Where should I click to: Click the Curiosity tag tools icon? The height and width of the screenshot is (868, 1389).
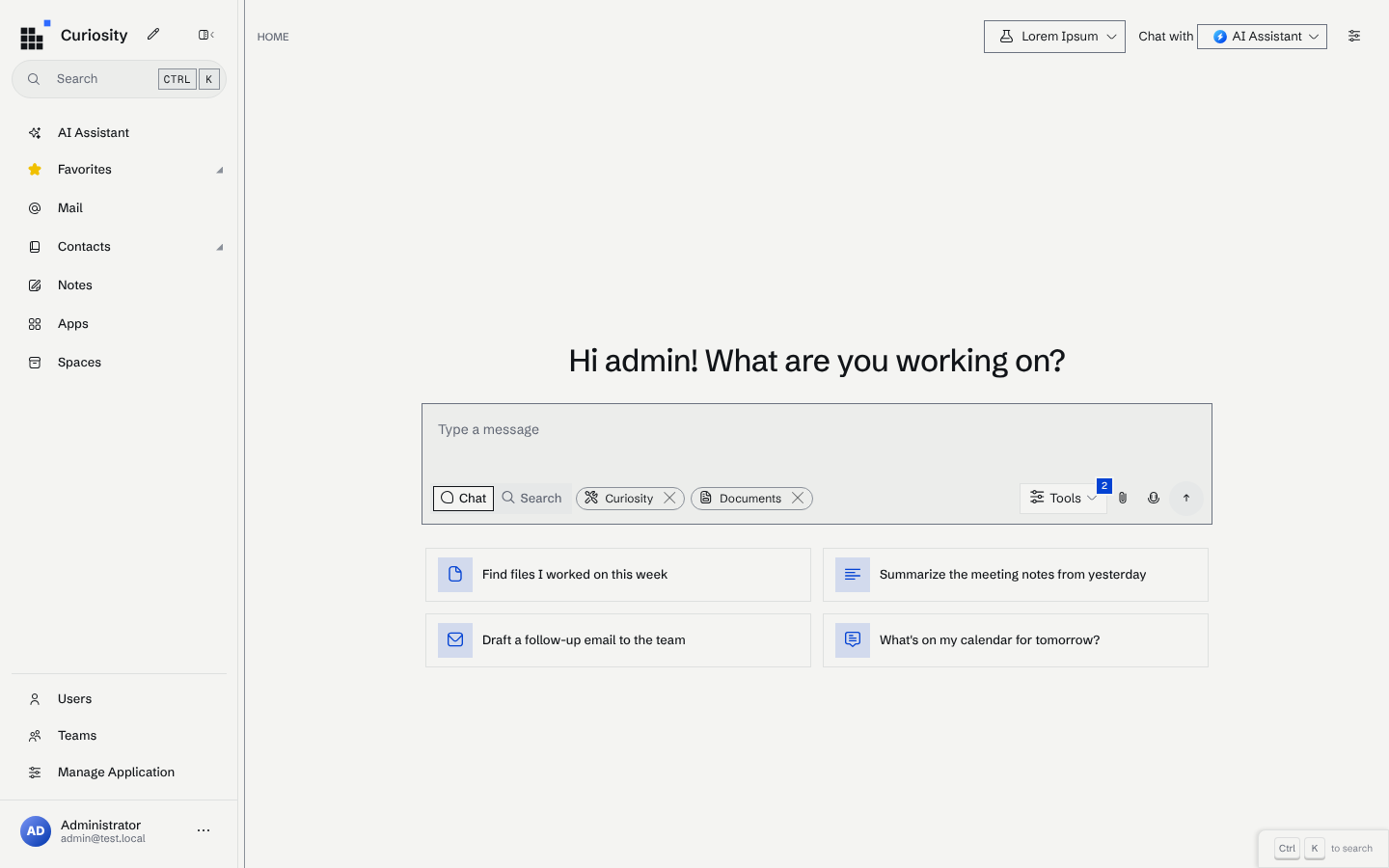pos(591,499)
